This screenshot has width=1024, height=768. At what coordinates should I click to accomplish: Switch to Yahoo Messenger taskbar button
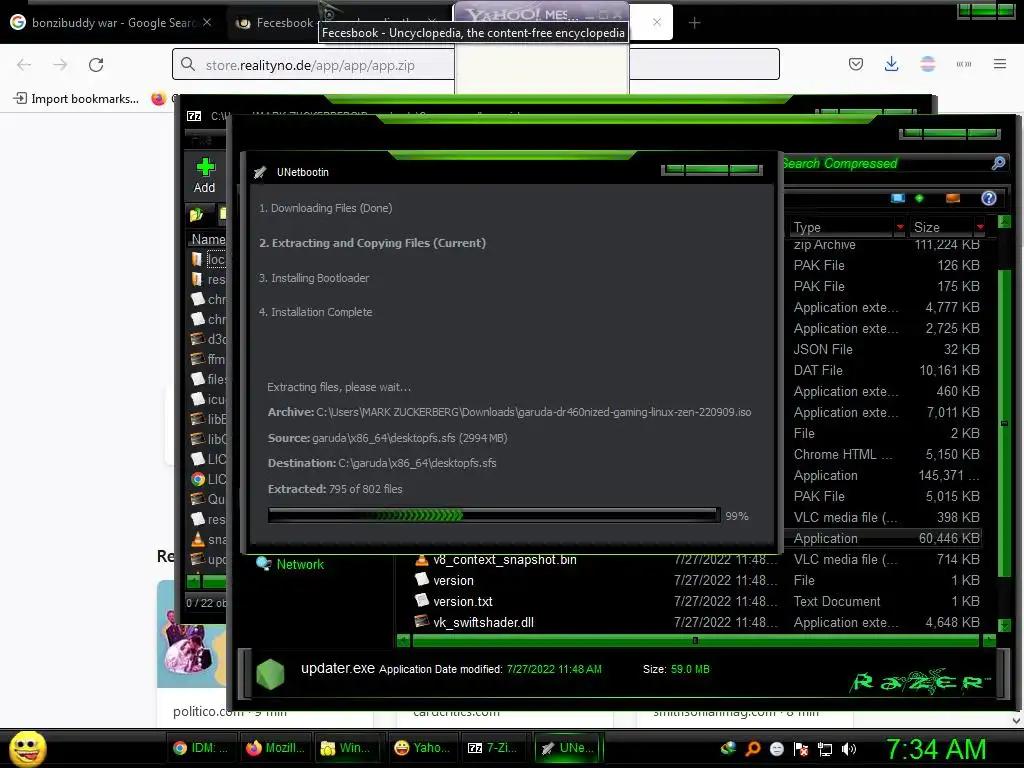tap(423, 748)
